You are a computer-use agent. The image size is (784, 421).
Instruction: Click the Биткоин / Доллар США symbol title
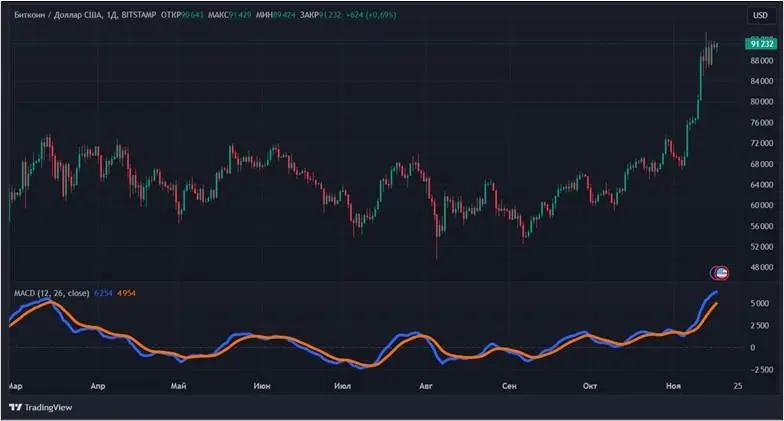point(55,15)
